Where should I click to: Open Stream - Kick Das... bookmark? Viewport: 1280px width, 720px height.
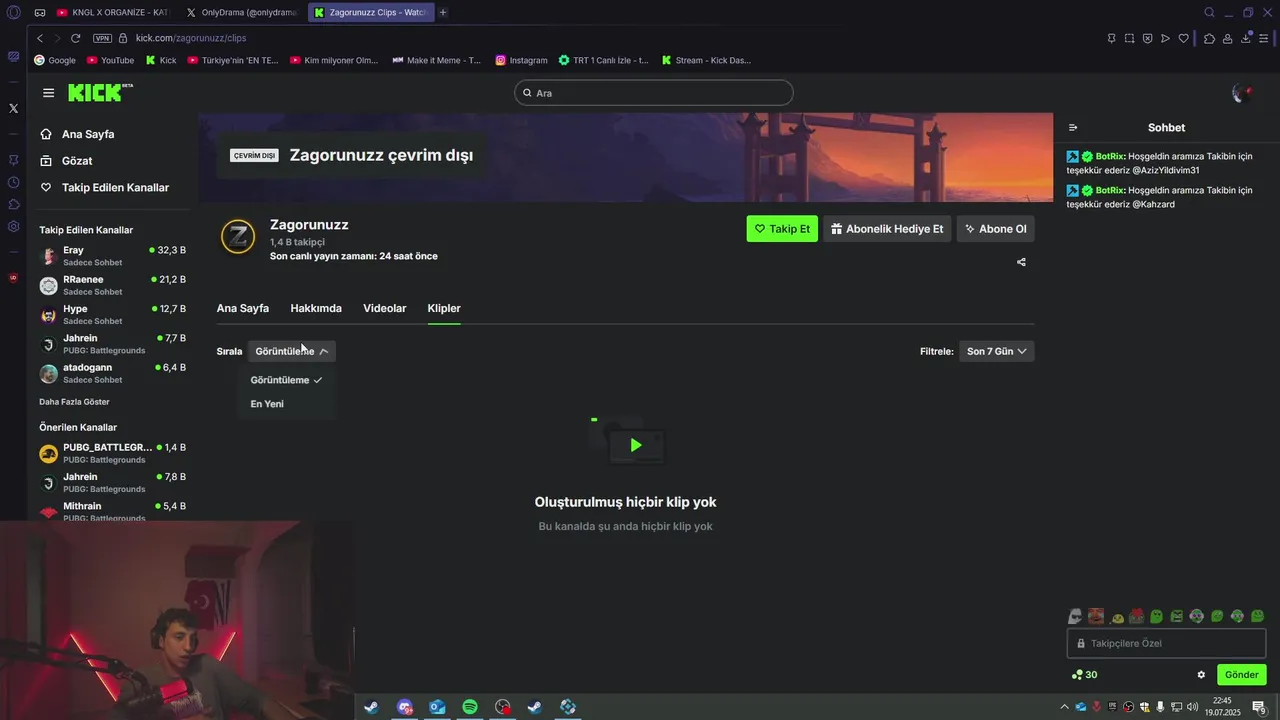click(x=706, y=60)
